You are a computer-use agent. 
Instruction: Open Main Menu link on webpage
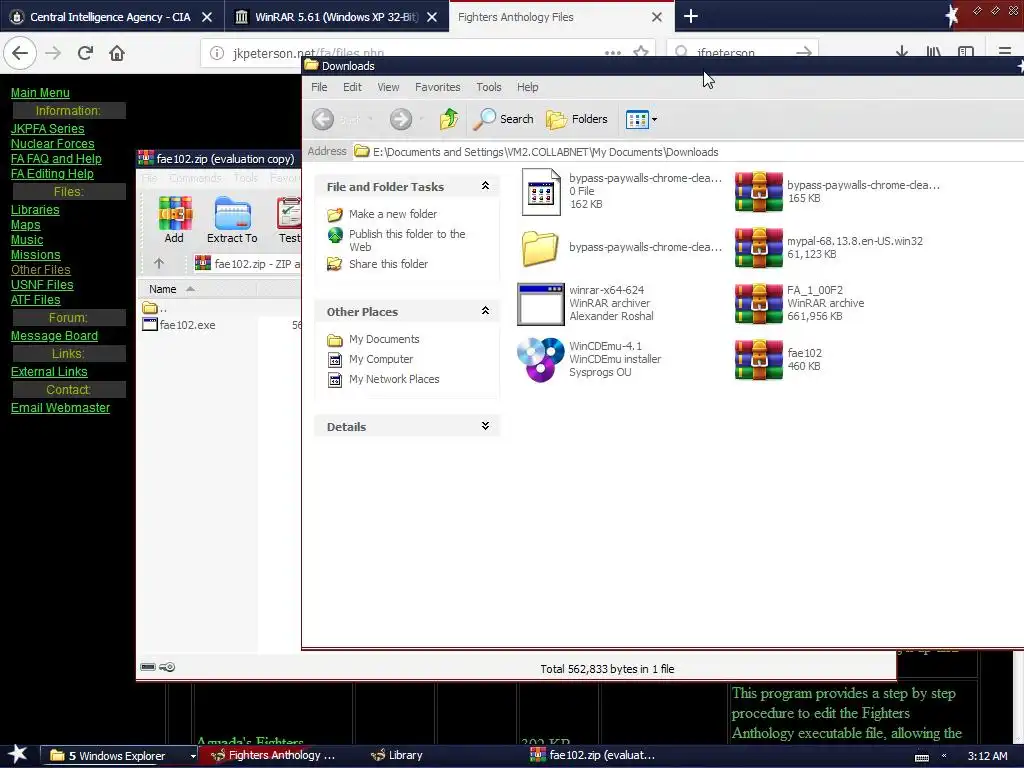40,93
